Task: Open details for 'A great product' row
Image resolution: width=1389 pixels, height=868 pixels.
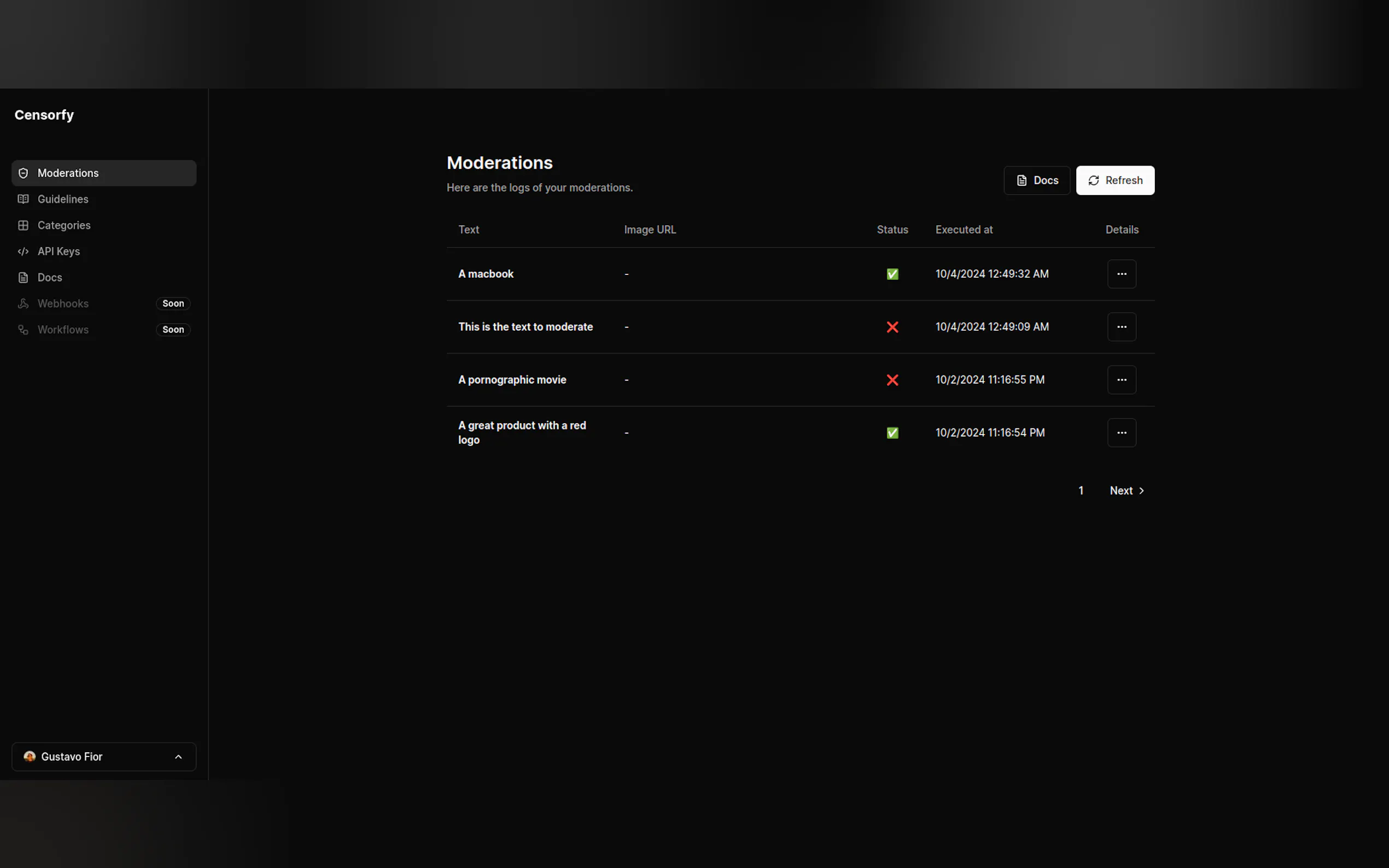Action: point(1121,432)
